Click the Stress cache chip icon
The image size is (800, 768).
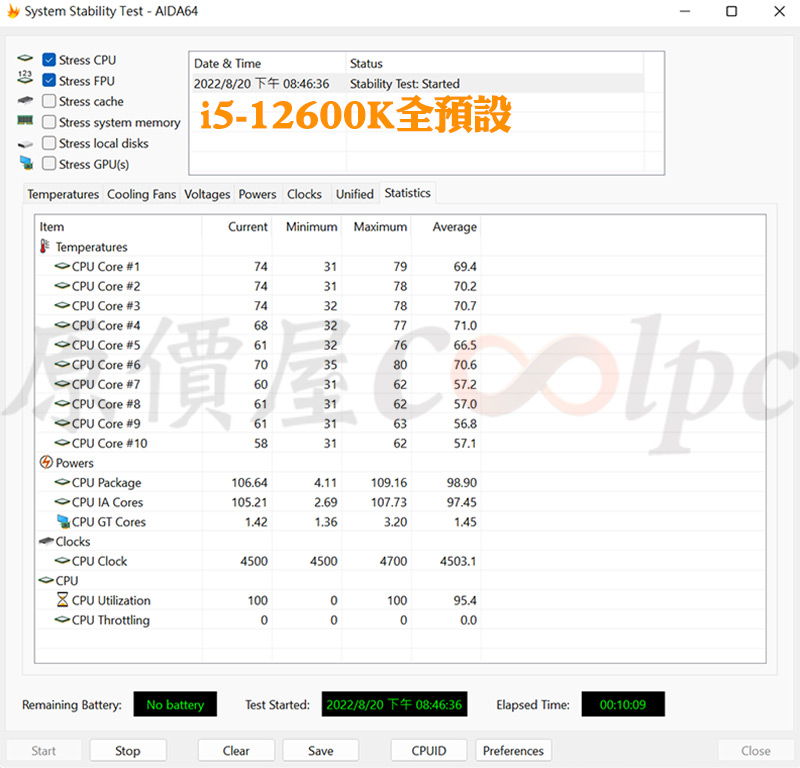(25, 100)
